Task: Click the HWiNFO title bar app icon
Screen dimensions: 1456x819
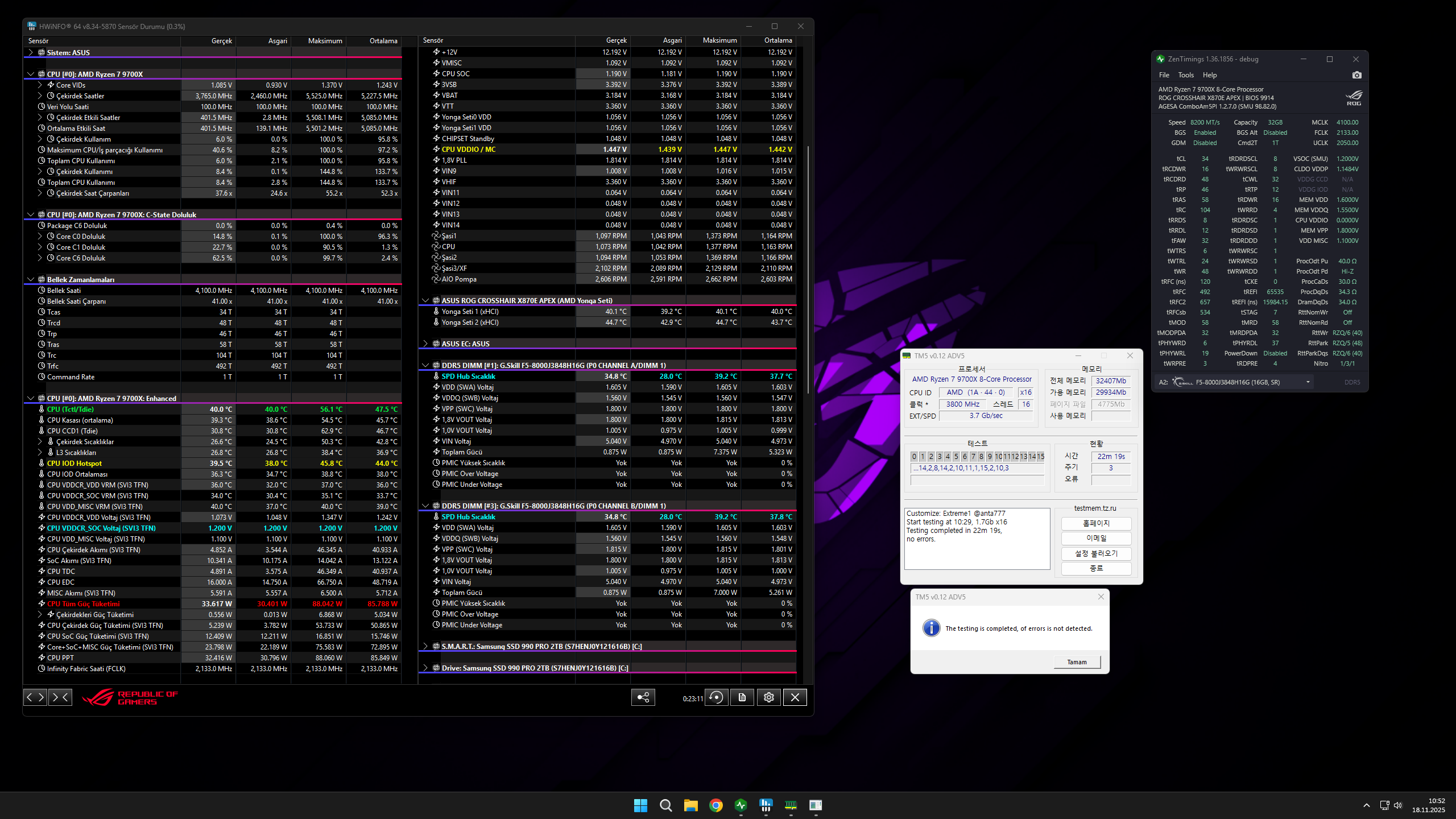Action: click(x=31, y=27)
